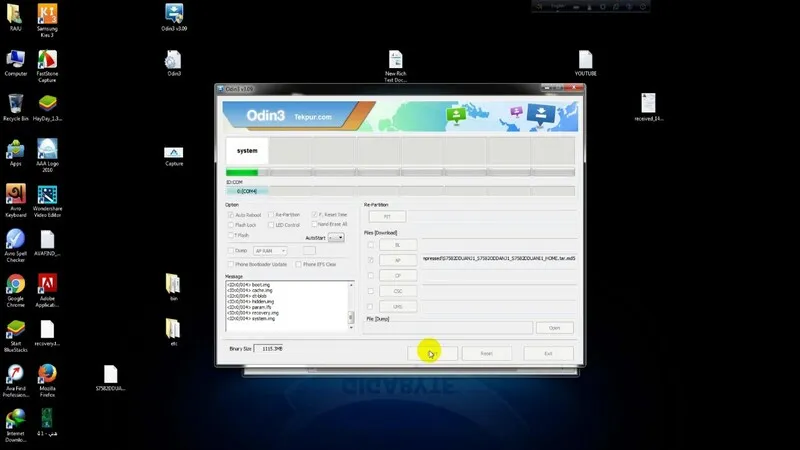Open the Wondershare Video Editor icon
Screen dimensions: 800x450
[x=47, y=194]
